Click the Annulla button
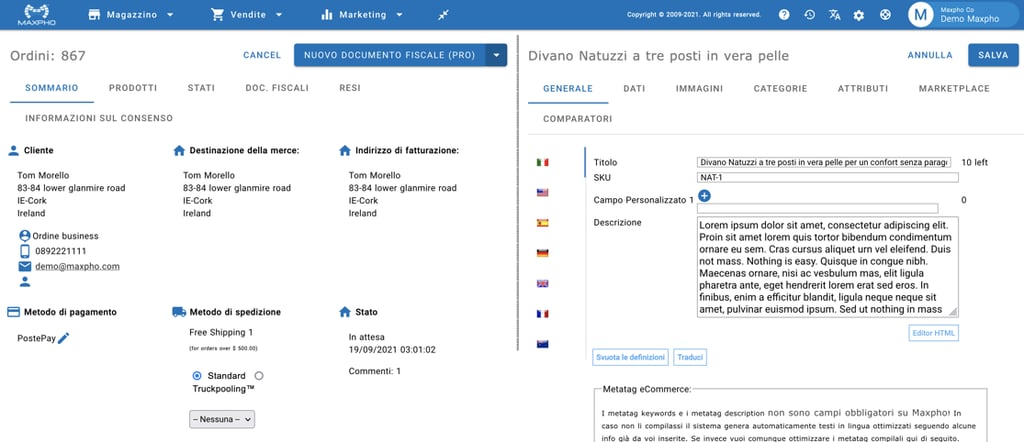1024x442 pixels. 930,55
